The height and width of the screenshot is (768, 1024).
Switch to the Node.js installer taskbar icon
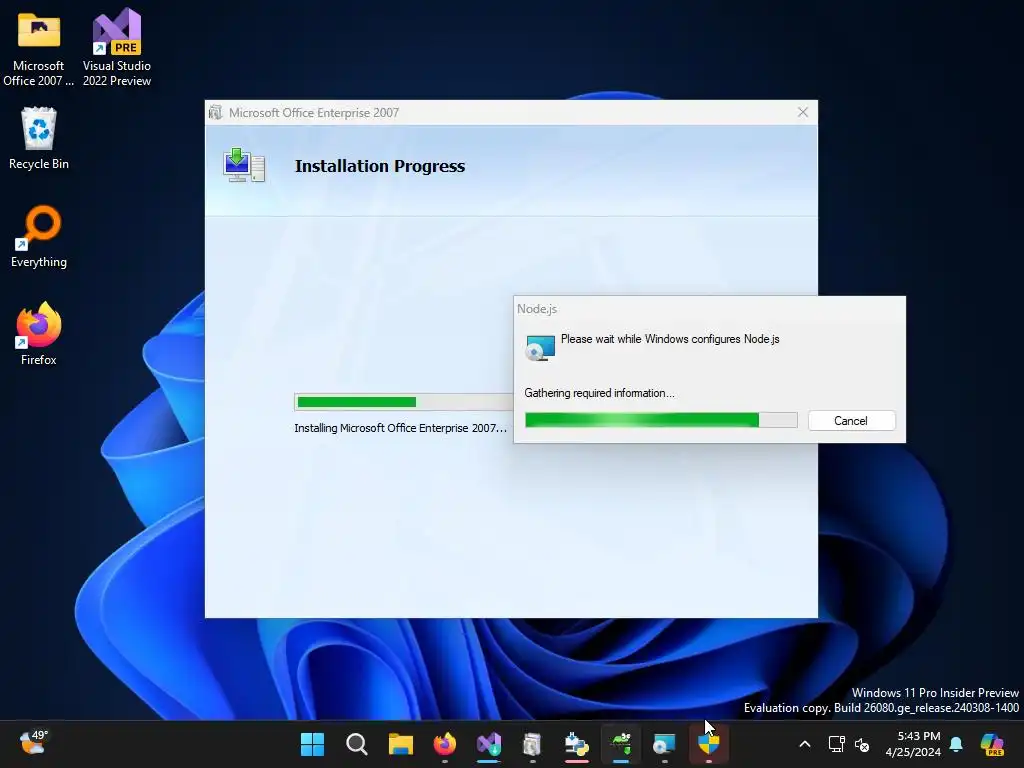coord(620,744)
